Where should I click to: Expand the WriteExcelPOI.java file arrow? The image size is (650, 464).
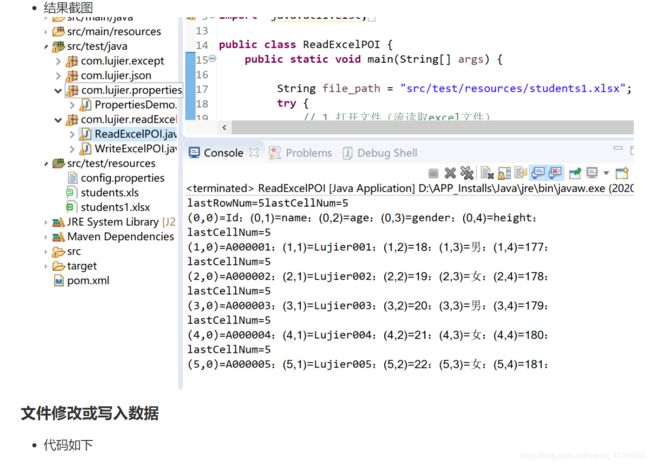[x=72, y=149]
